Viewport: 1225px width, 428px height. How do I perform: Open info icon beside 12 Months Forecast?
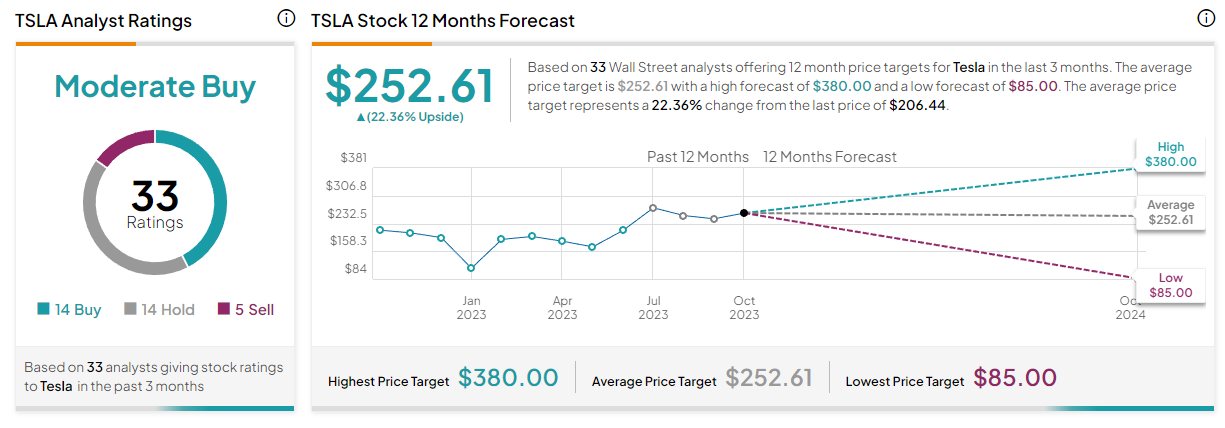1206,19
